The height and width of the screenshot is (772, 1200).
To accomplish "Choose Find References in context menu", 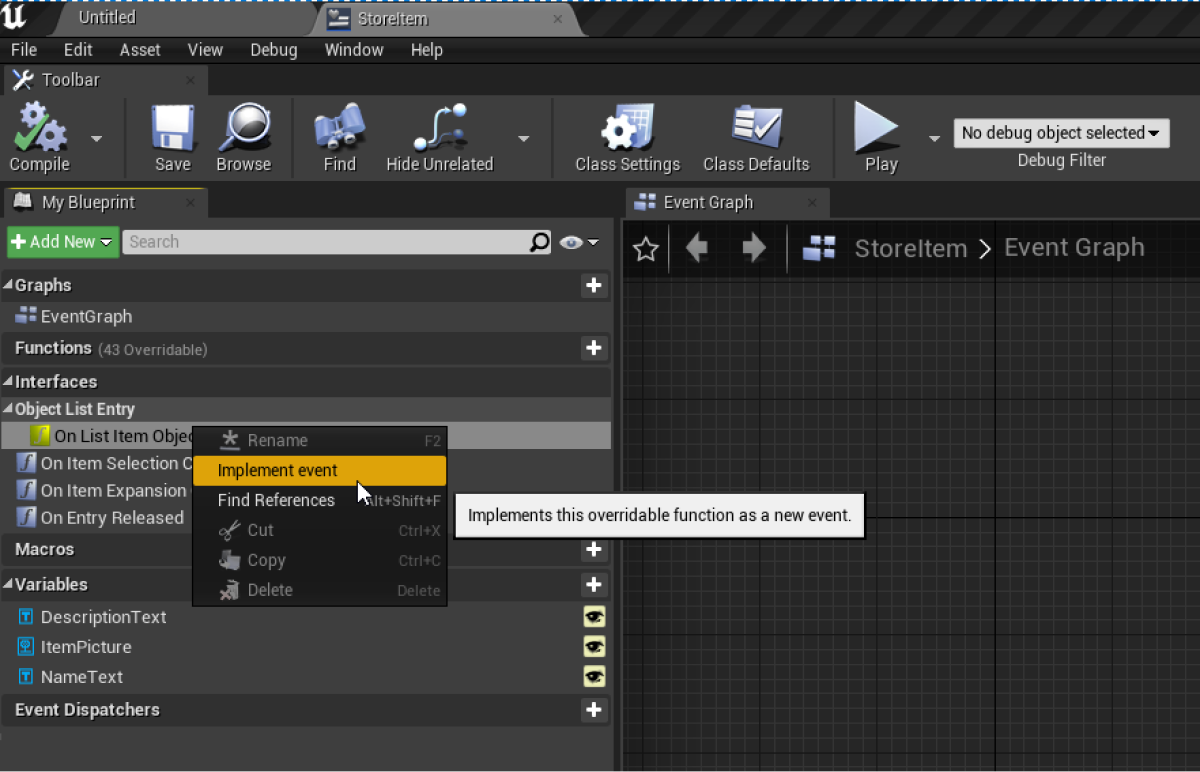I will click(x=276, y=500).
